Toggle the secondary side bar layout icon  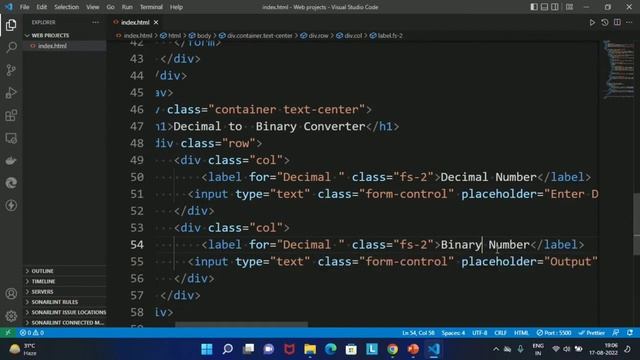click(555, 7)
